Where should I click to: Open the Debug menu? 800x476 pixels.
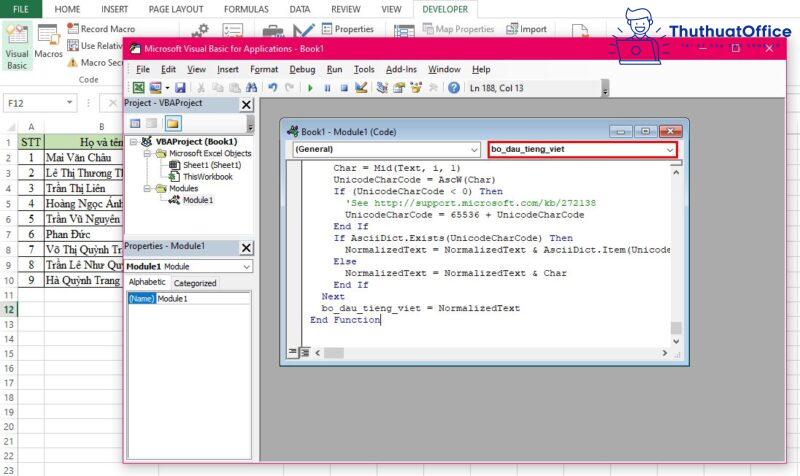click(x=301, y=69)
